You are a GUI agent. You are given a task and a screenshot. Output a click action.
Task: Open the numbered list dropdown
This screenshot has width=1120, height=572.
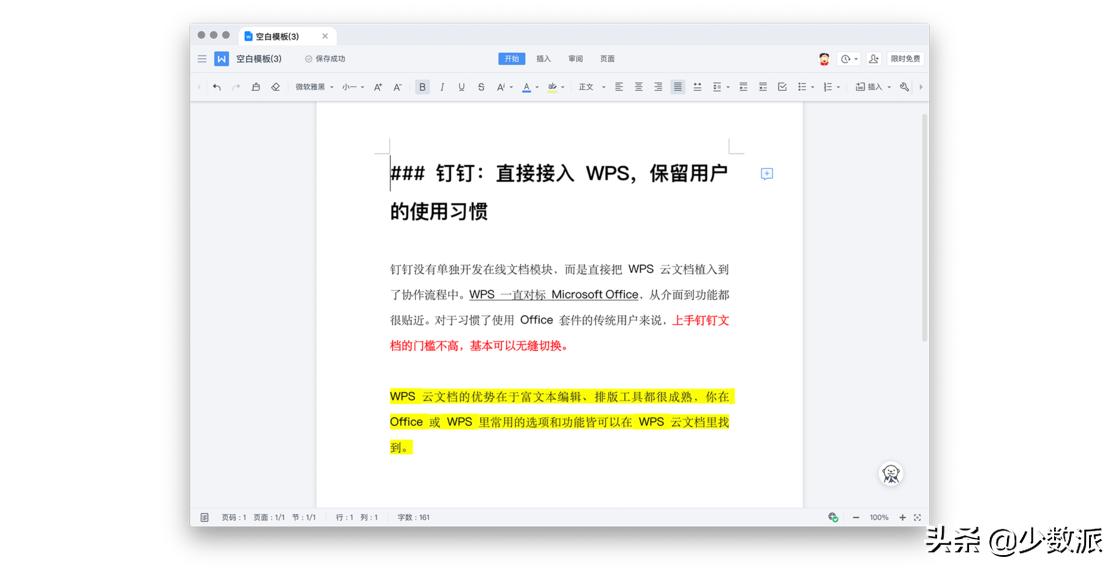831,87
